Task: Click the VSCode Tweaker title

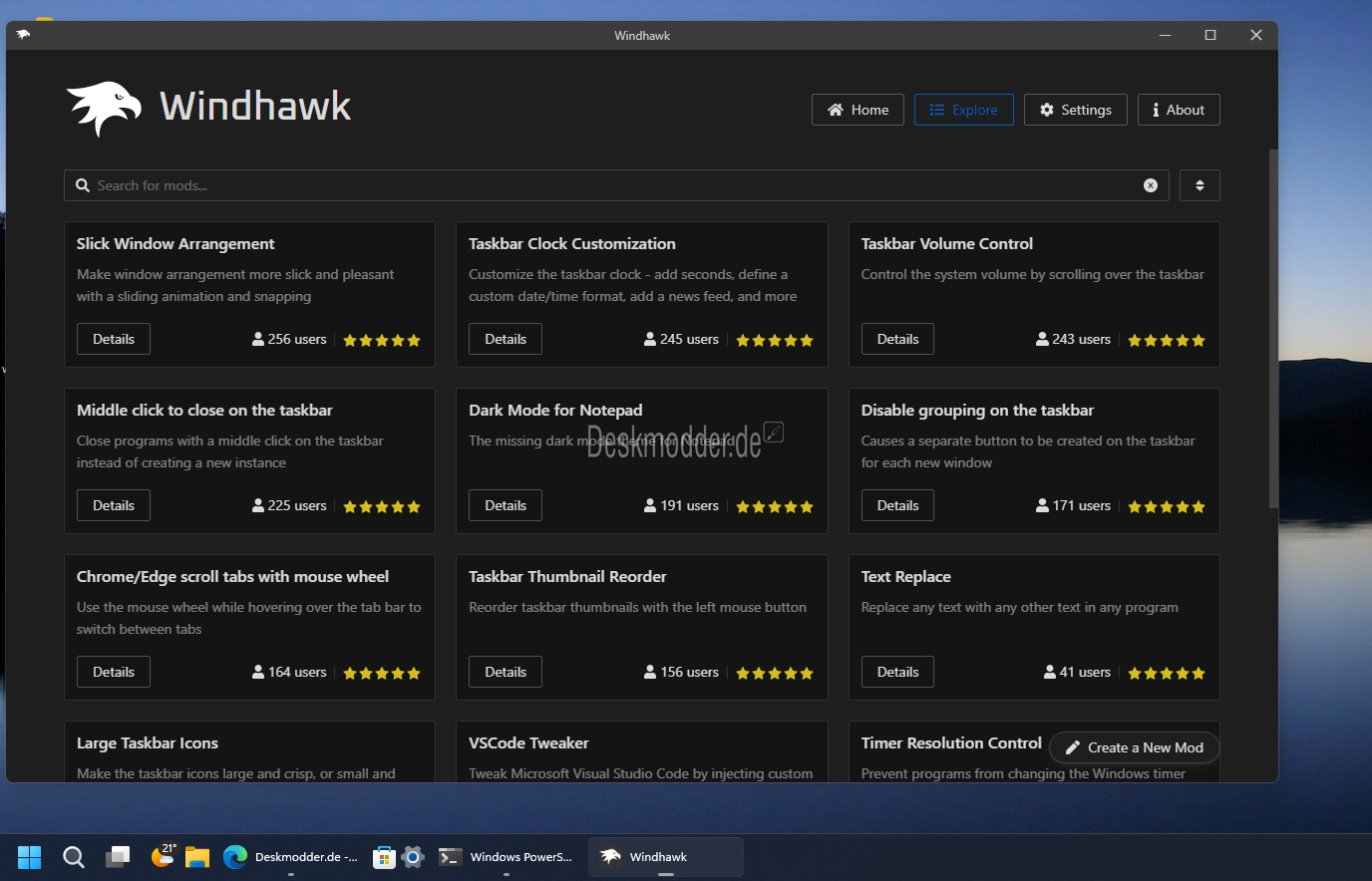Action: (x=528, y=742)
